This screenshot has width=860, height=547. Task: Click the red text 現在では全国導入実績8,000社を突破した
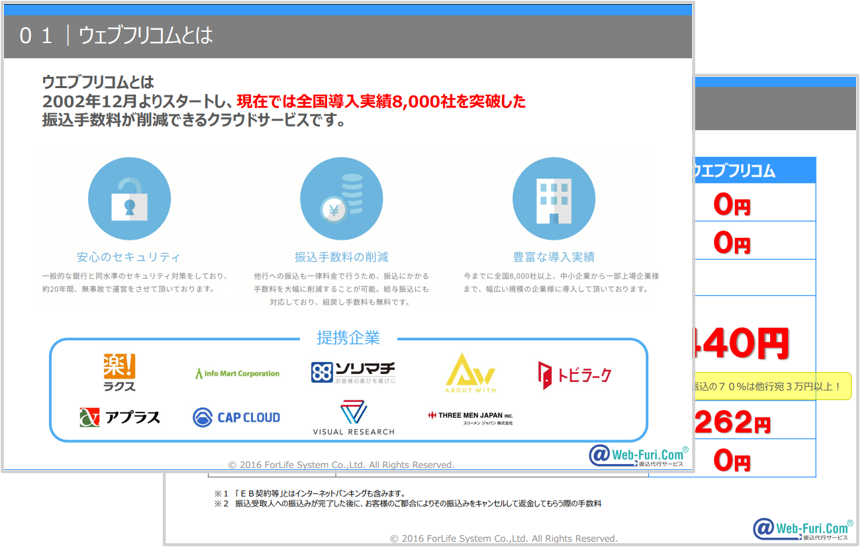click(x=381, y=101)
